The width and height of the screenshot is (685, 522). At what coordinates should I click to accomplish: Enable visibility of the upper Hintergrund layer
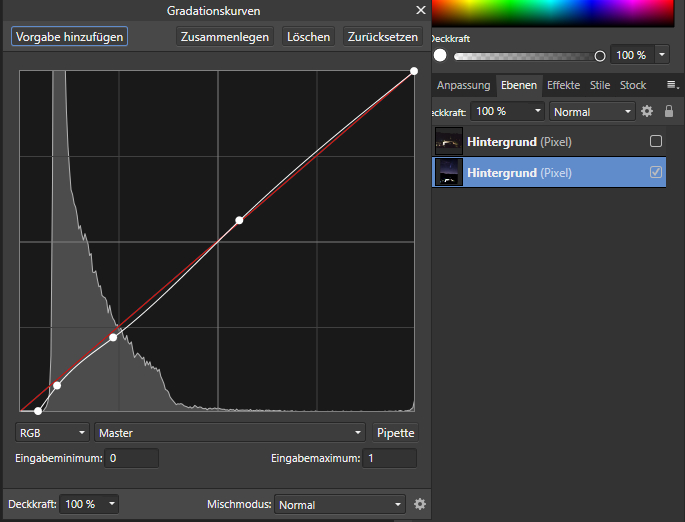[x=656, y=141]
